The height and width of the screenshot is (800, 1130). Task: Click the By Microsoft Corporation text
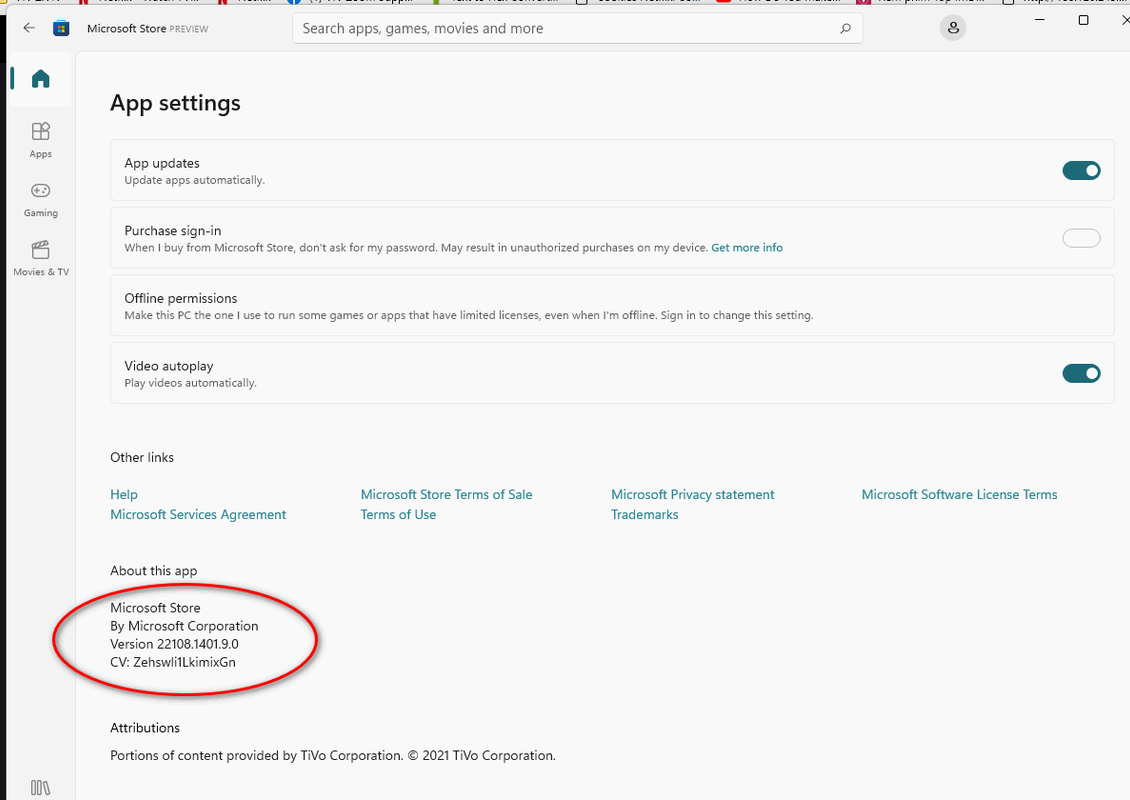pos(184,626)
